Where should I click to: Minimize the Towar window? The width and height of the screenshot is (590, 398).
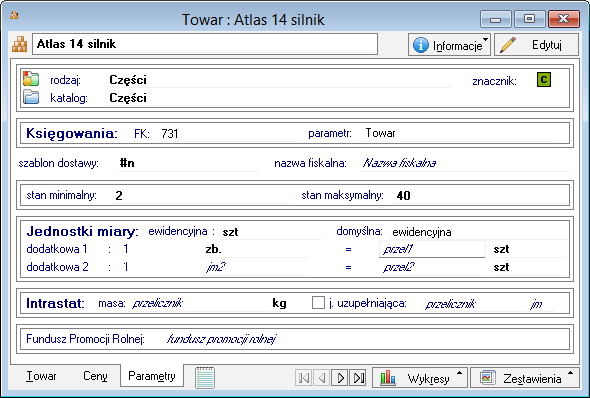(x=496, y=19)
